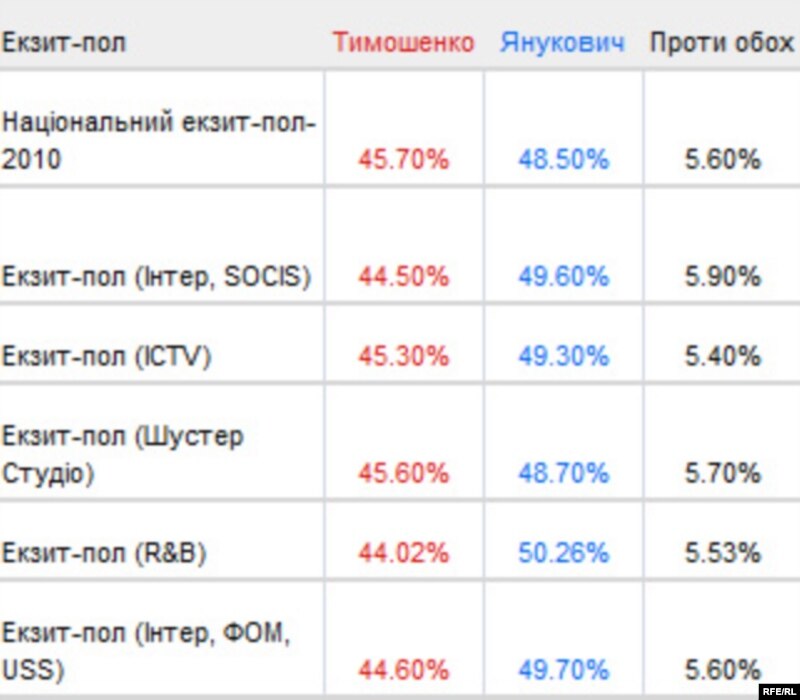The height and width of the screenshot is (700, 800).
Task: Select the blue 48.50% value
Action: coord(563,159)
